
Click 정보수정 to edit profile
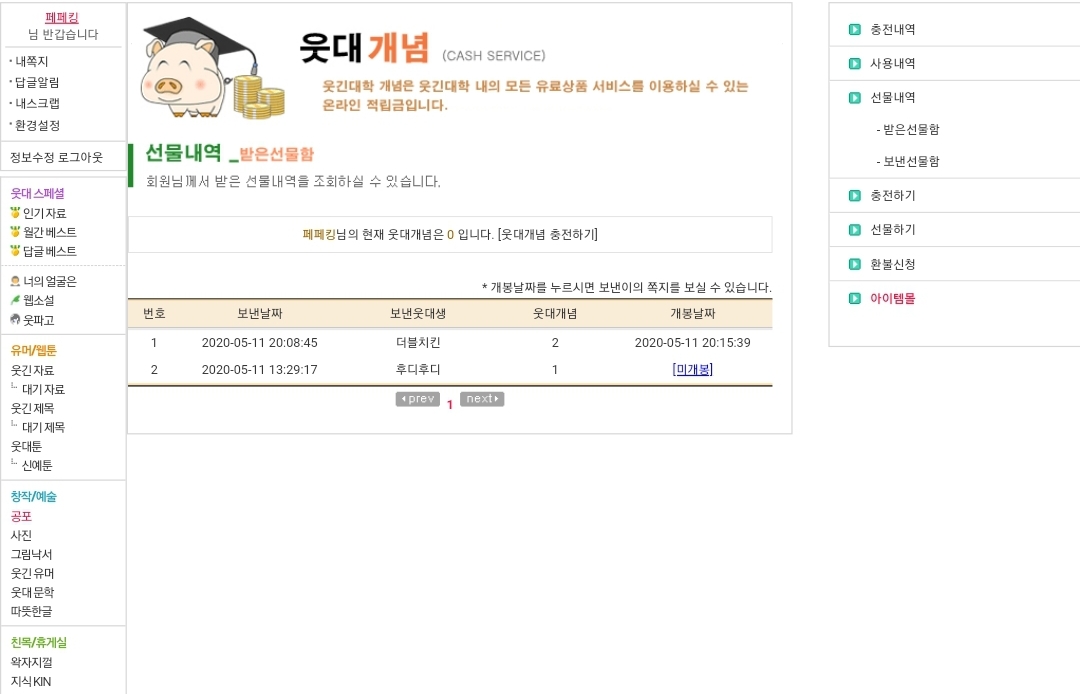click(x=32, y=158)
